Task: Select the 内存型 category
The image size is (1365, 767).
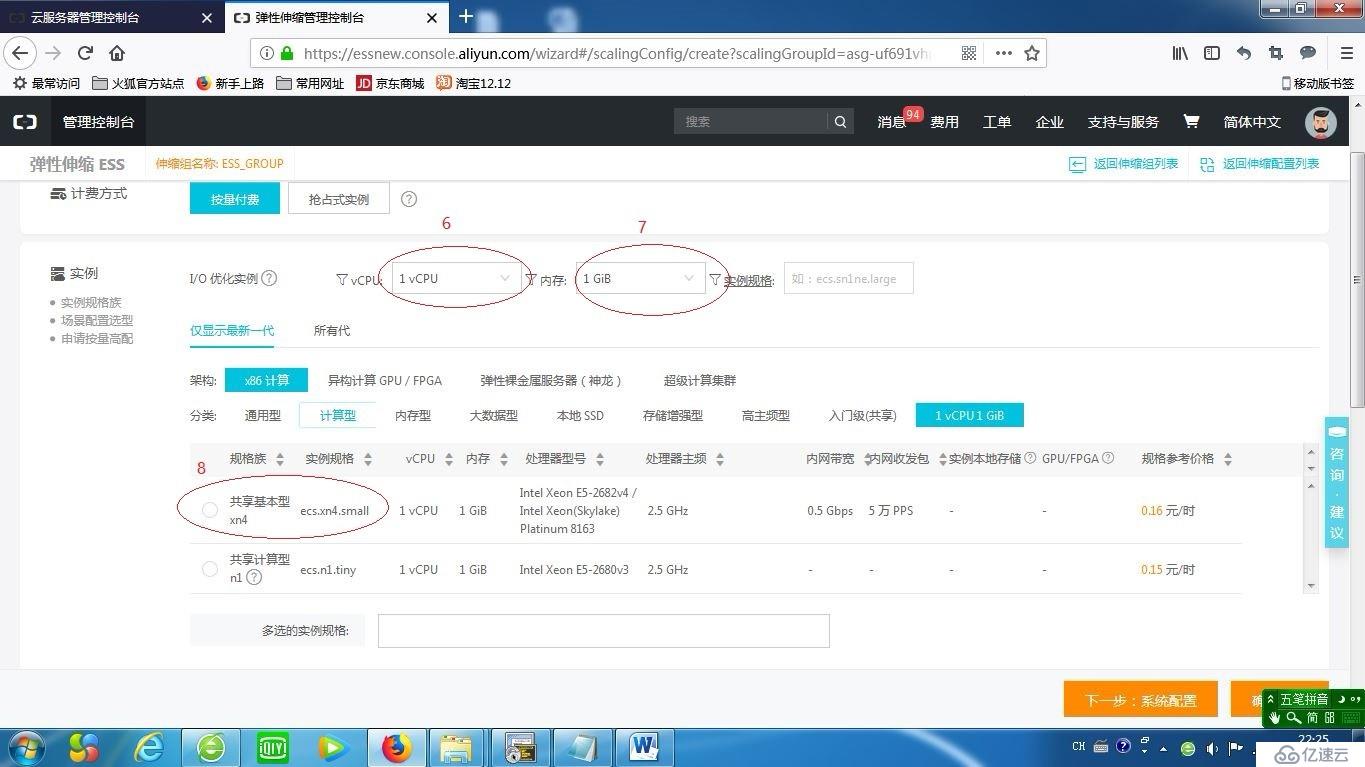Action: [x=413, y=415]
